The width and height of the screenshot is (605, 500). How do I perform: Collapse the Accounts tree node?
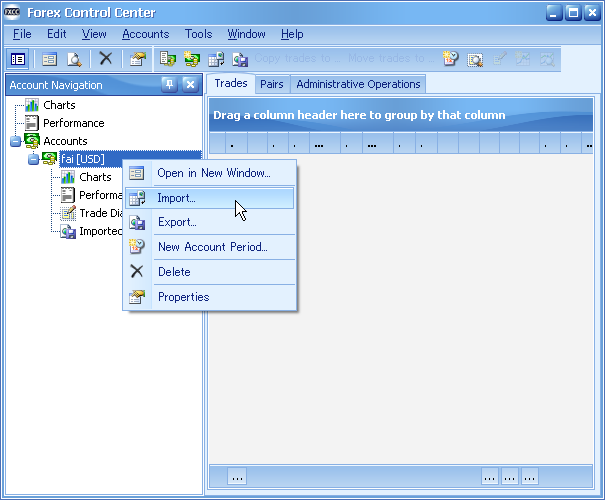pyautogui.click(x=15, y=141)
